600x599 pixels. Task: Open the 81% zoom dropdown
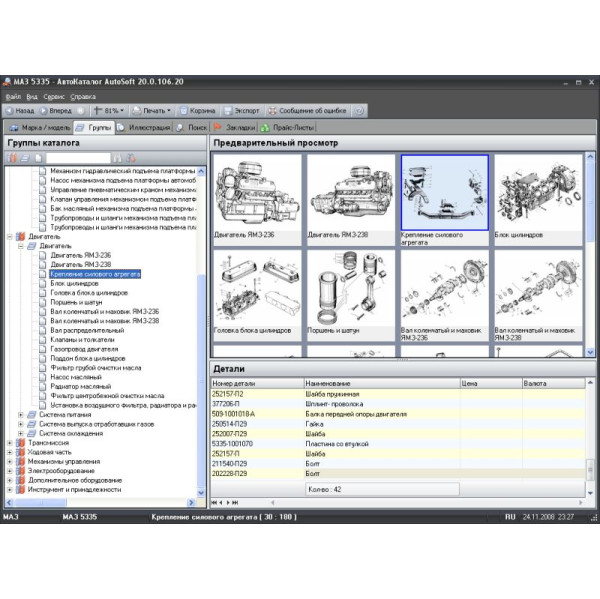pos(109,110)
